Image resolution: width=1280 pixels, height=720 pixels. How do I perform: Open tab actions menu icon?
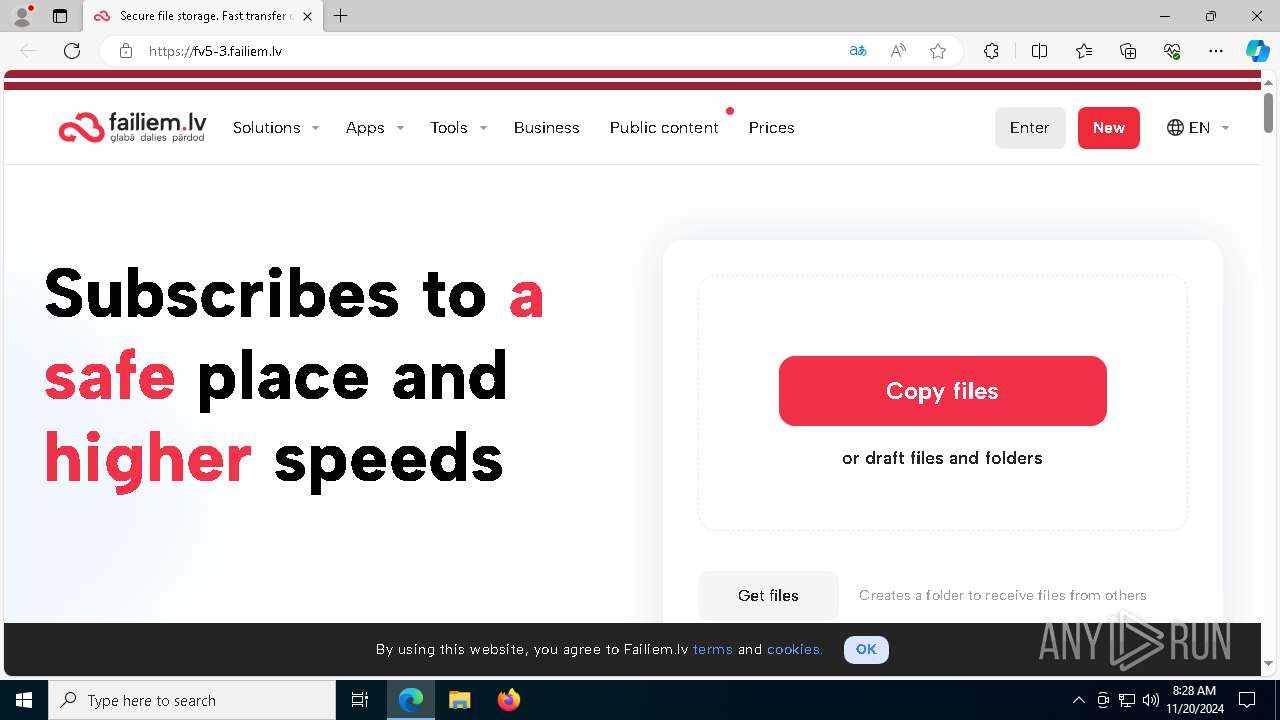(x=60, y=16)
